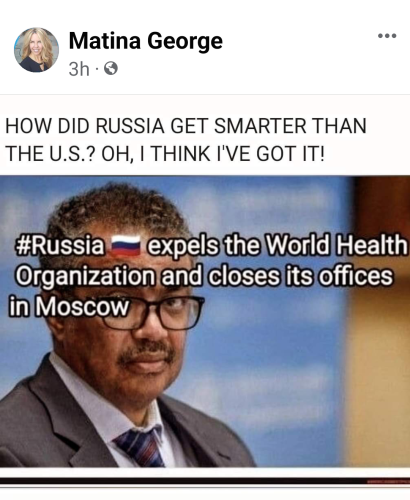Screen dimensions: 410x500
Task: Open the Matina George profile name link
Action: [146, 41]
